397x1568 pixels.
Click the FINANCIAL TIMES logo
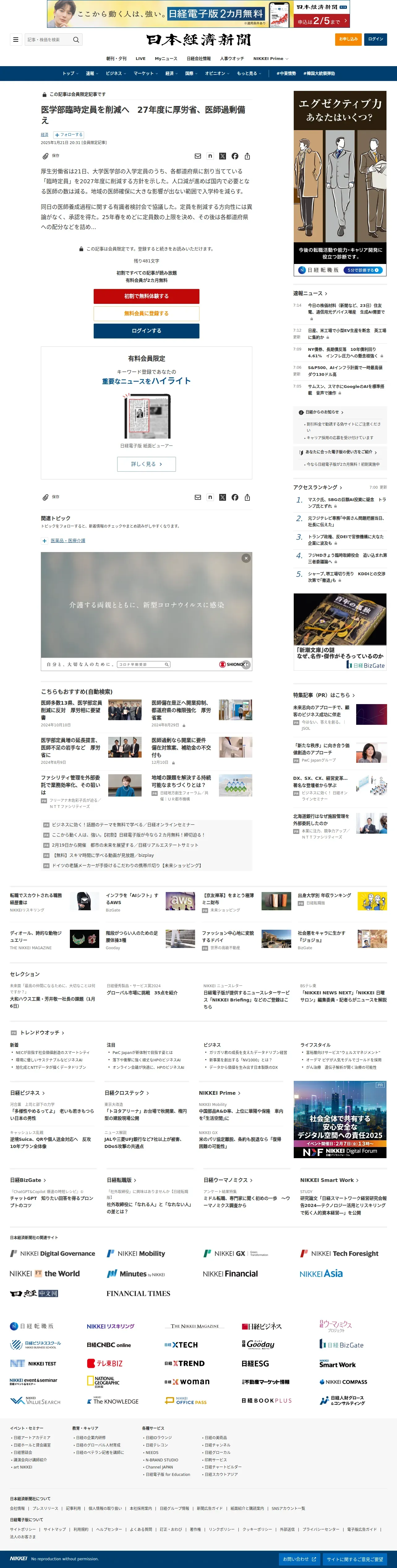point(138,1293)
